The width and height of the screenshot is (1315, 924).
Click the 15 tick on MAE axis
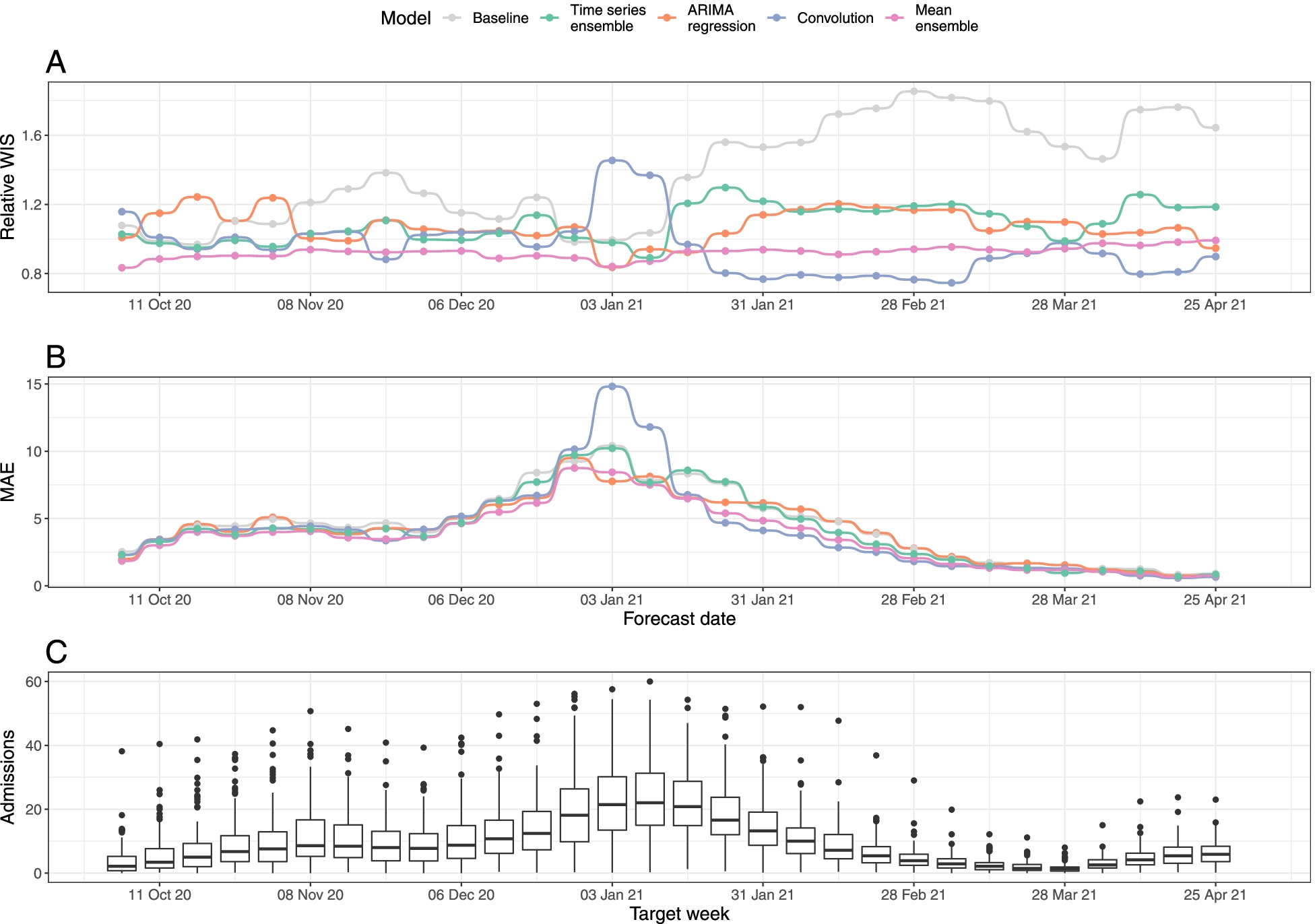point(34,385)
